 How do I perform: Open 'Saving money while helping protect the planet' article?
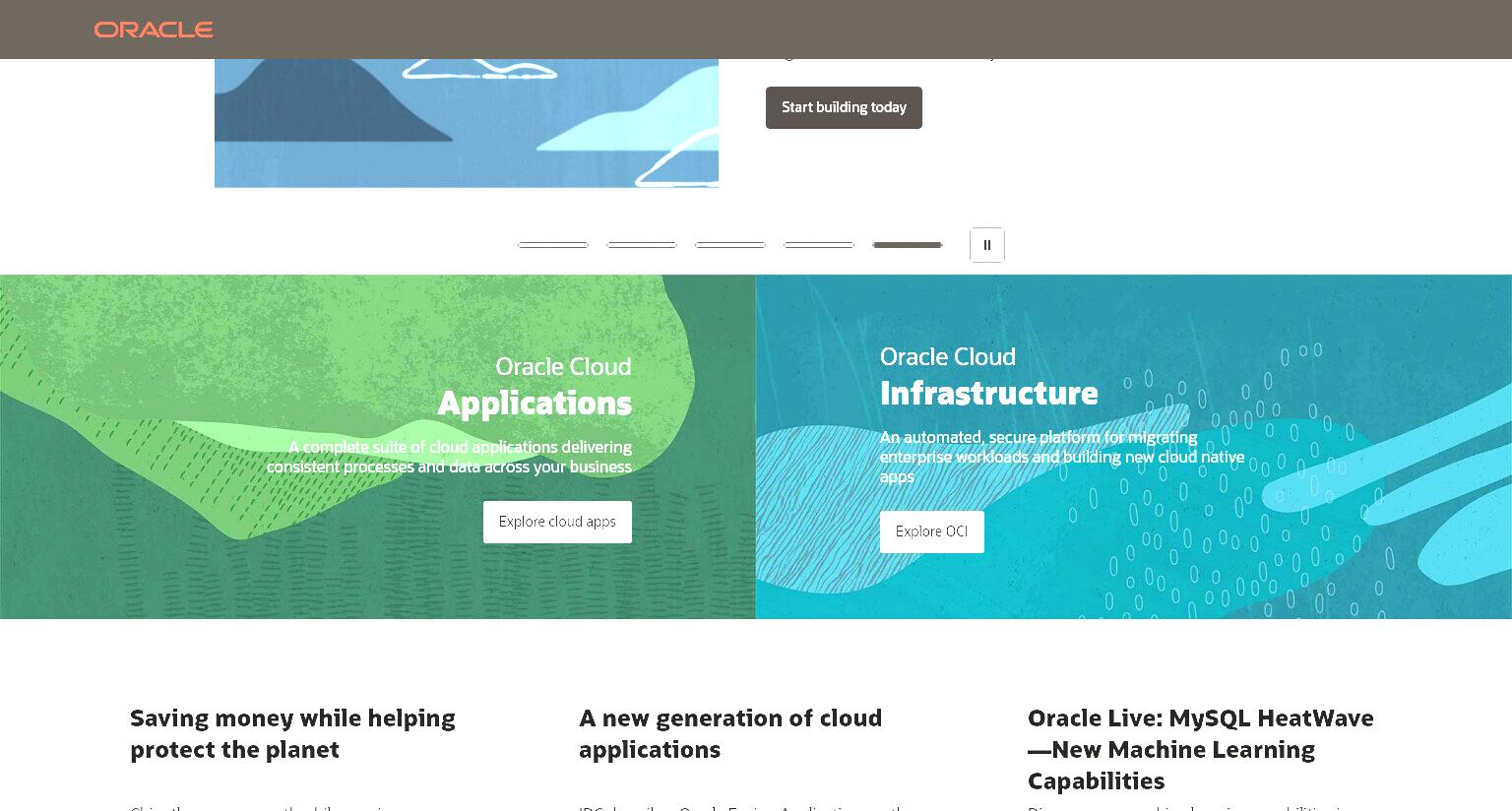(x=292, y=733)
